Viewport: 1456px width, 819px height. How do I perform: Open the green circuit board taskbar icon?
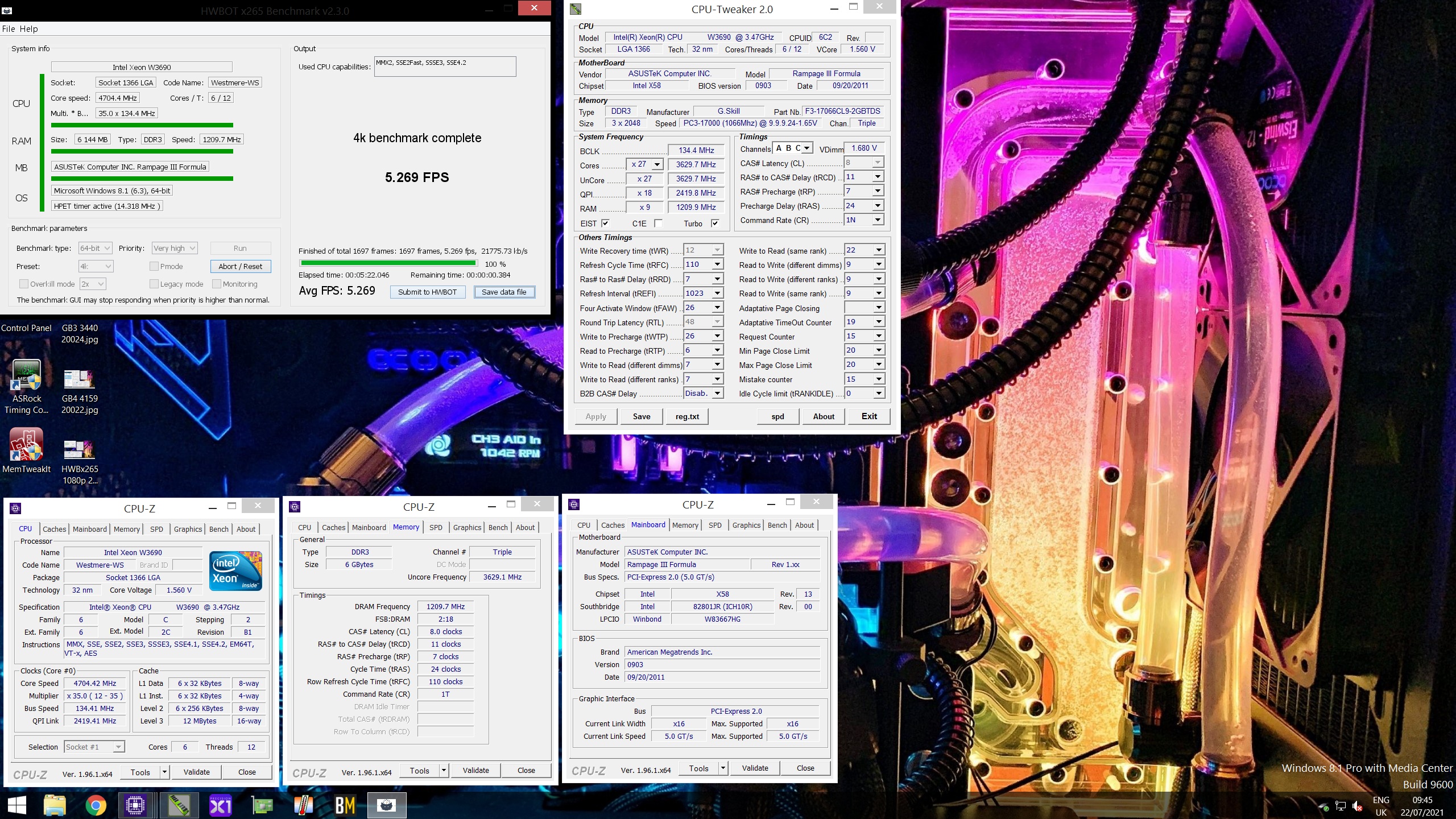click(x=262, y=805)
